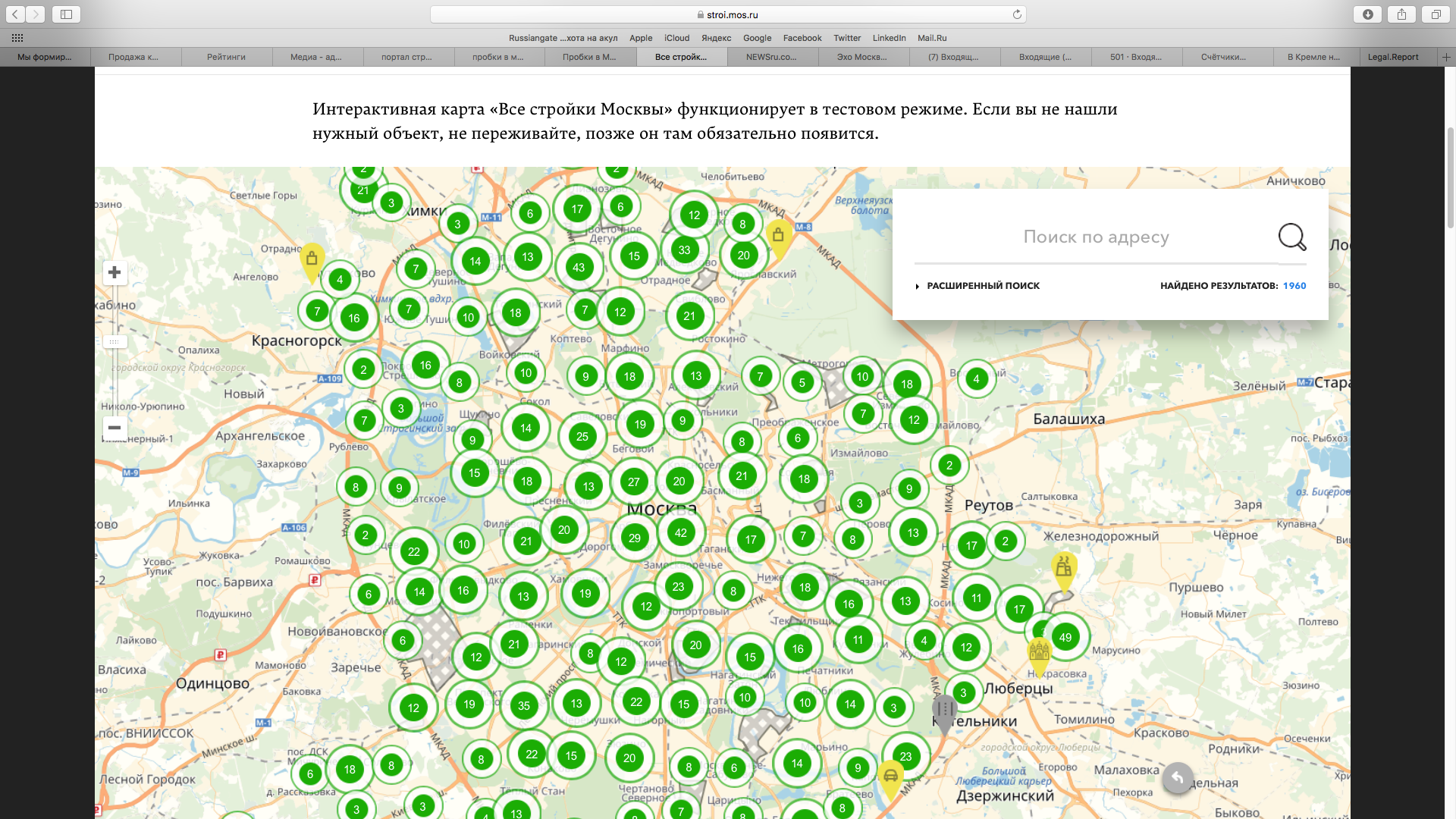
Task: Open the Share menu in the Safari toolbar
Action: [1401, 14]
